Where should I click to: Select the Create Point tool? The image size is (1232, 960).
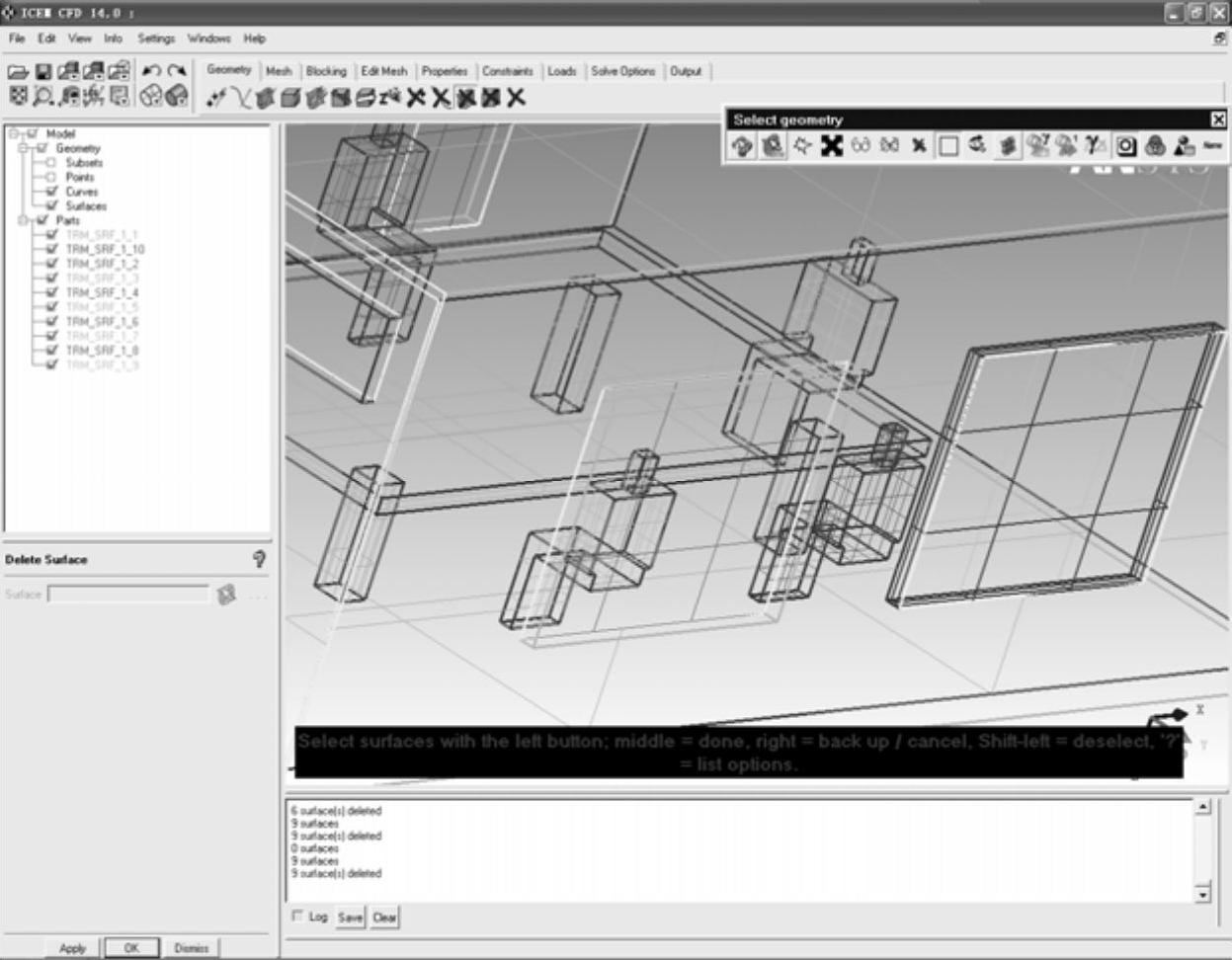pos(216,98)
